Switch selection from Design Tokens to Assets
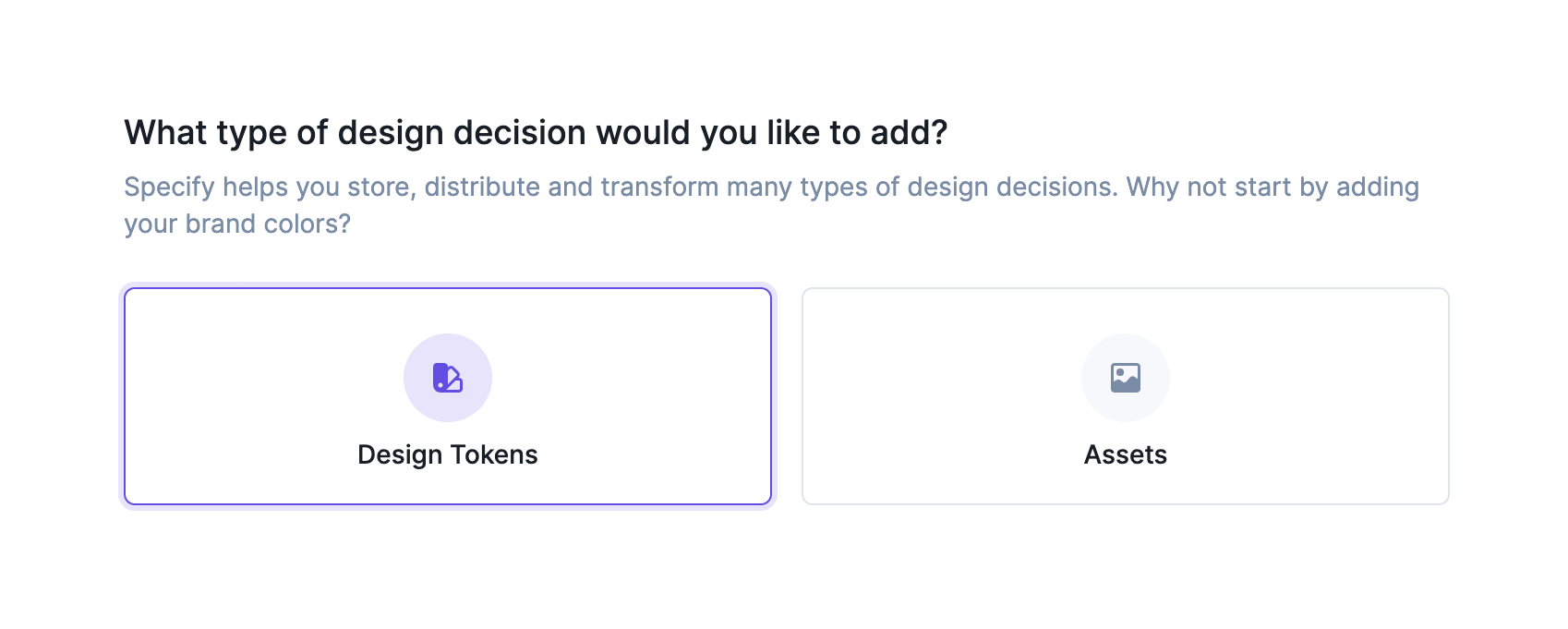Screen dimensions: 1568x629 click(1125, 395)
